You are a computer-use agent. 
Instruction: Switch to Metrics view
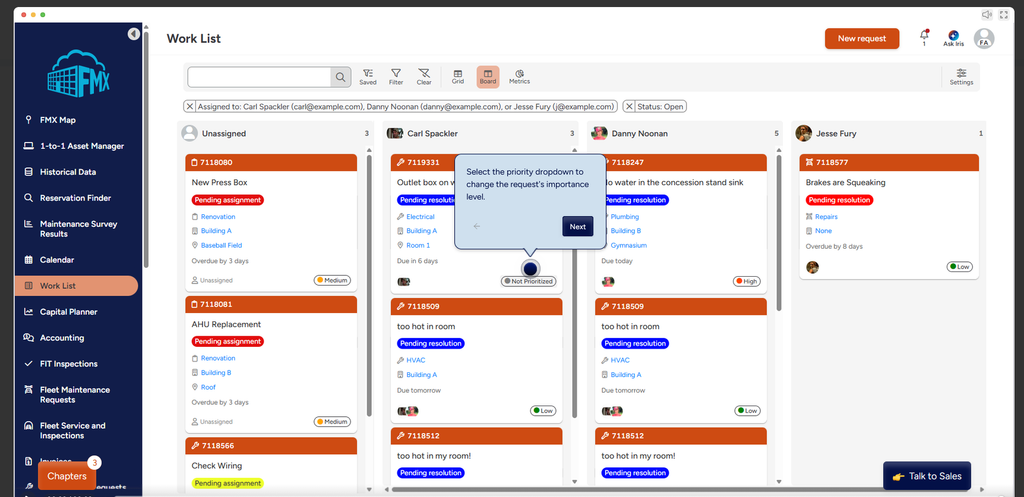[x=520, y=77]
